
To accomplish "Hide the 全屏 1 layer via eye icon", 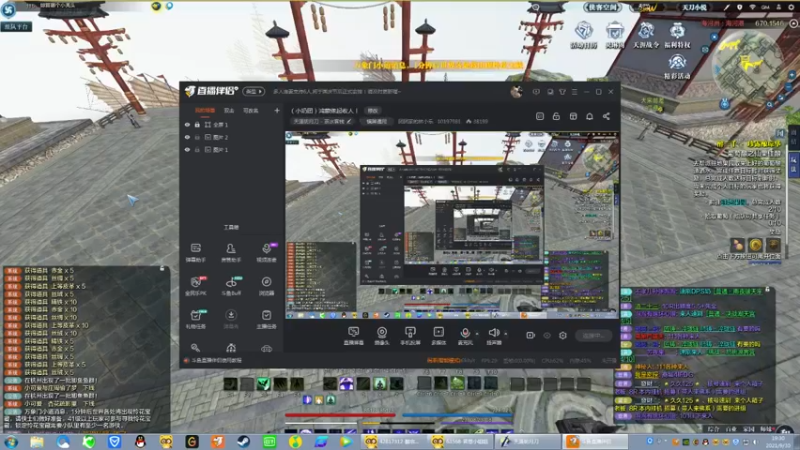I will 187,124.
